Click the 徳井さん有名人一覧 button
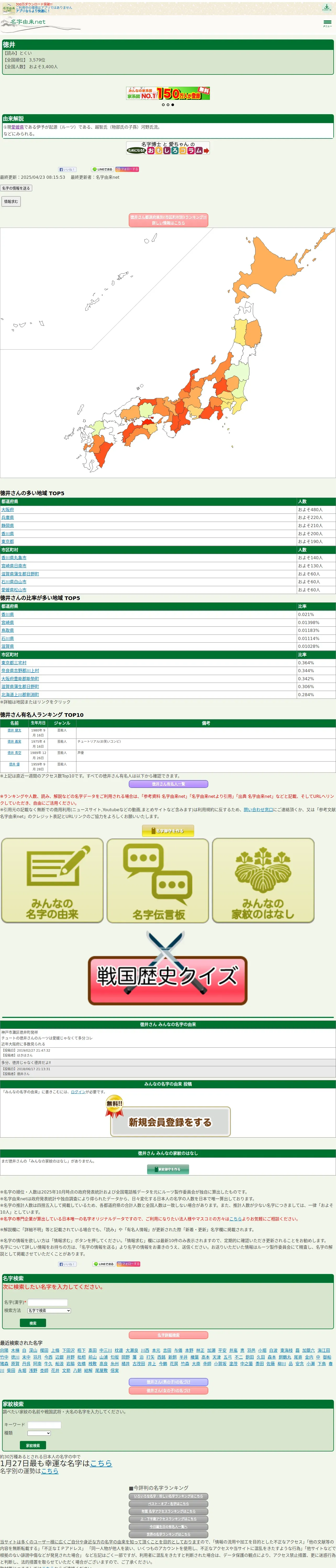336x1568 pixels. click(168, 784)
